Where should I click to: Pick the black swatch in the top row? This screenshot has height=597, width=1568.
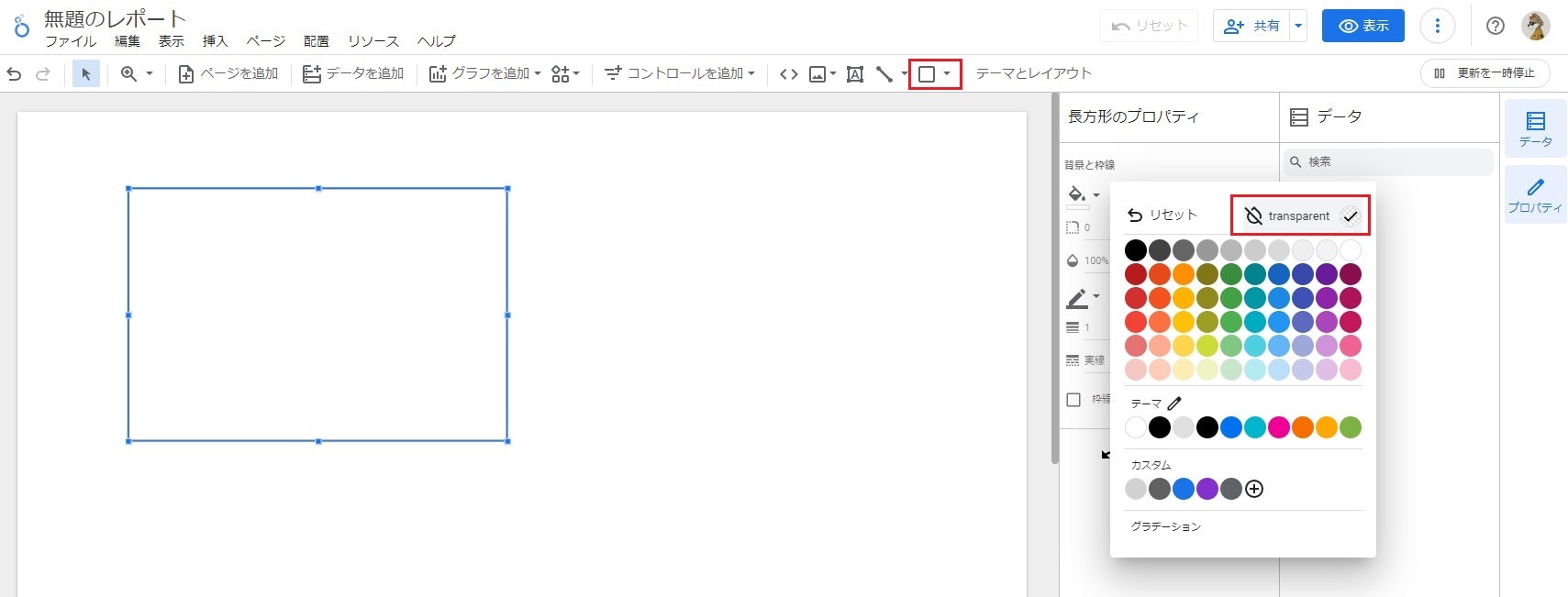(x=1136, y=249)
